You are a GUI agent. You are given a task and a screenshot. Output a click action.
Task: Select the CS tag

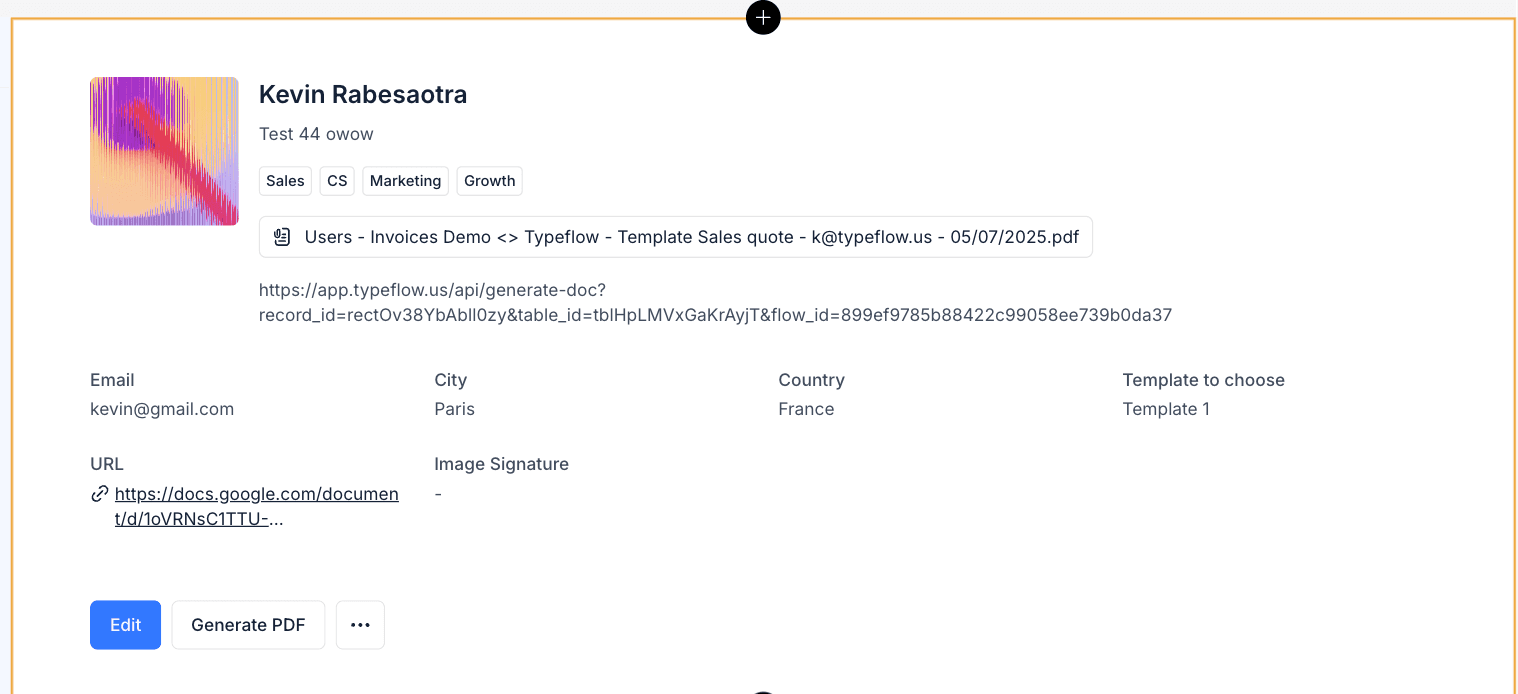coord(337,181)
